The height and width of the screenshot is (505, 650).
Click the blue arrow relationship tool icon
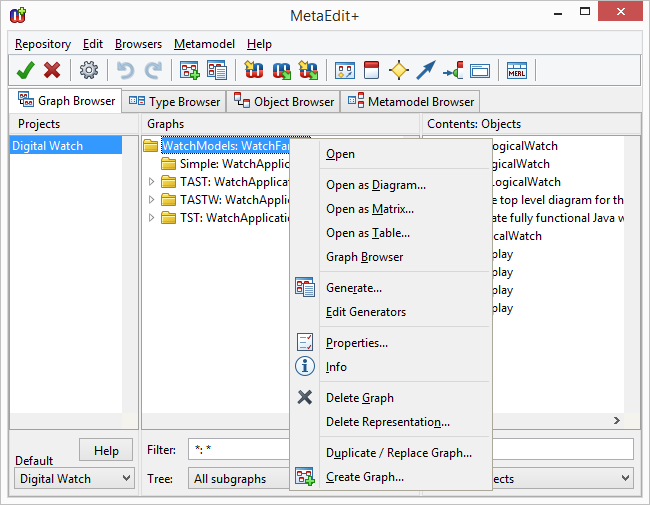426,70
